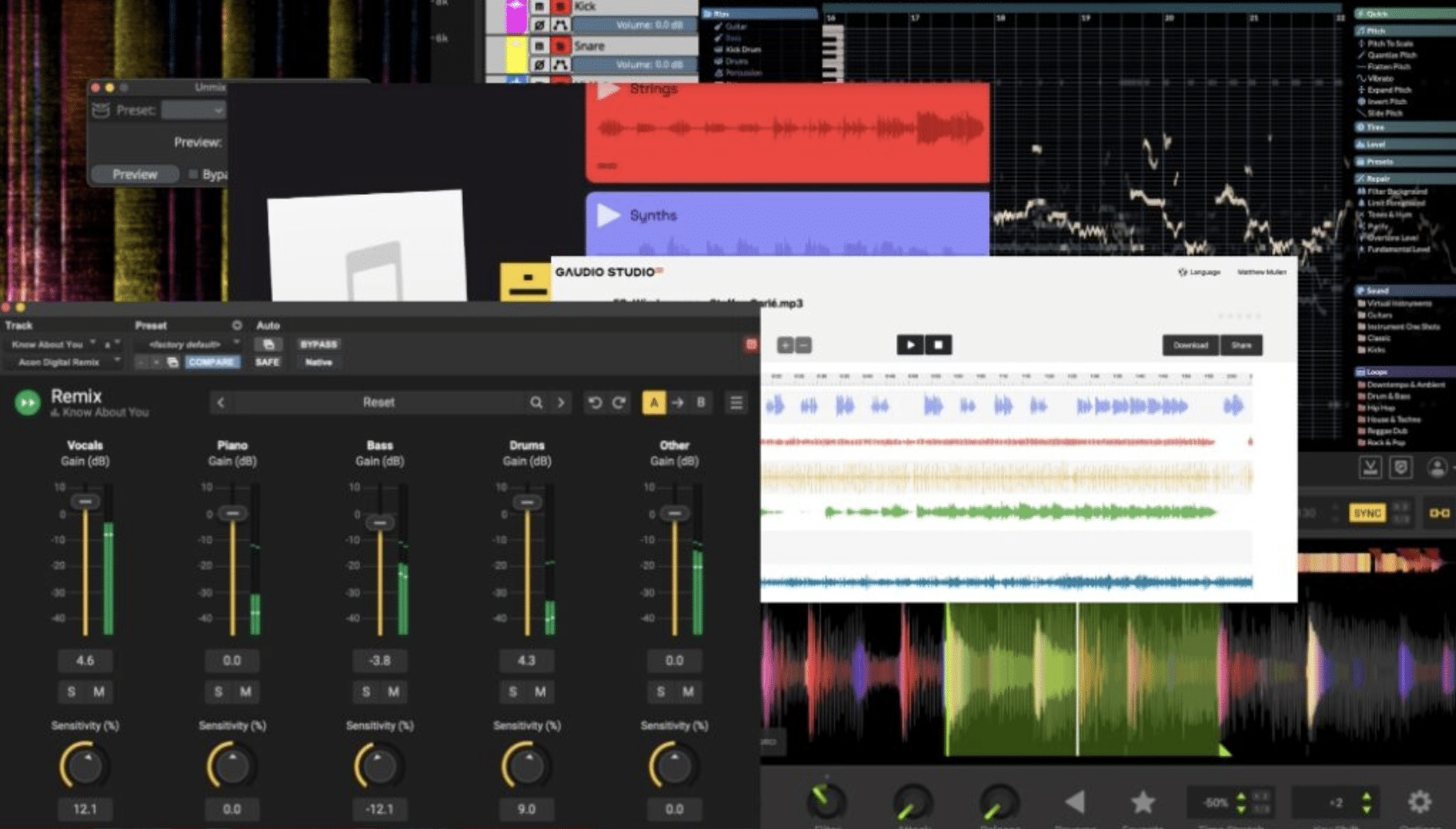Decrease Time Stretch with the down arrow

point(1240,808)
